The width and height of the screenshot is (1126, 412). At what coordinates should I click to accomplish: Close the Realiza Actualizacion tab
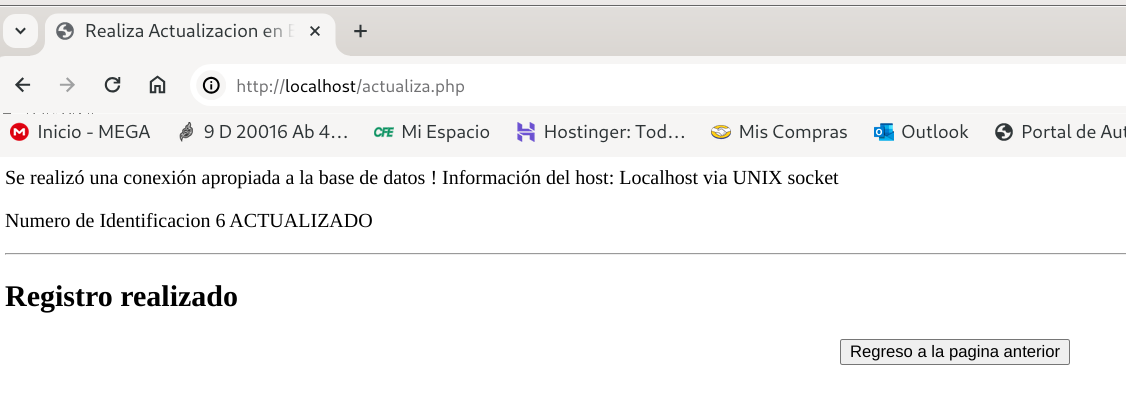315,31
